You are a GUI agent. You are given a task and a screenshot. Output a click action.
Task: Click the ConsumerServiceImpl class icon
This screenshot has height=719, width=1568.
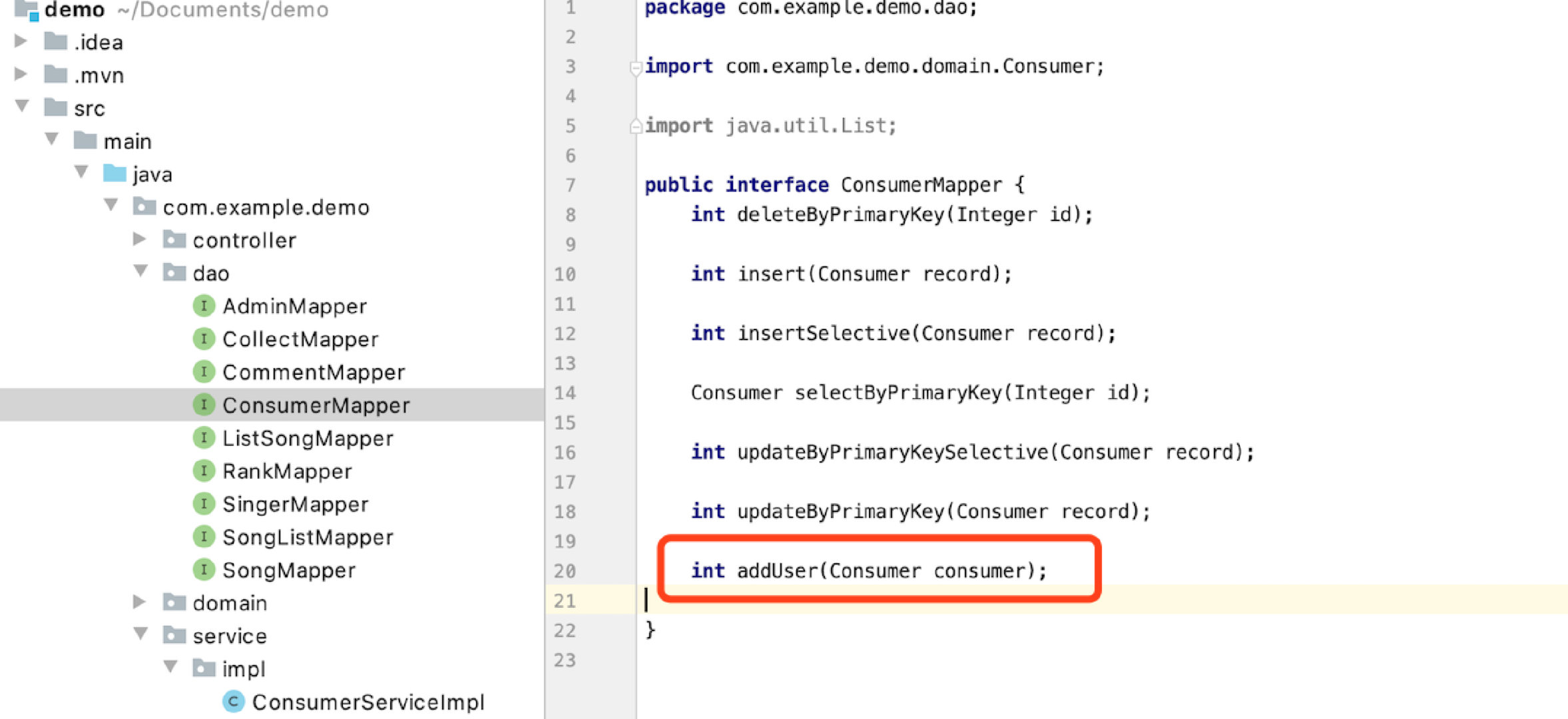point(233,701)
